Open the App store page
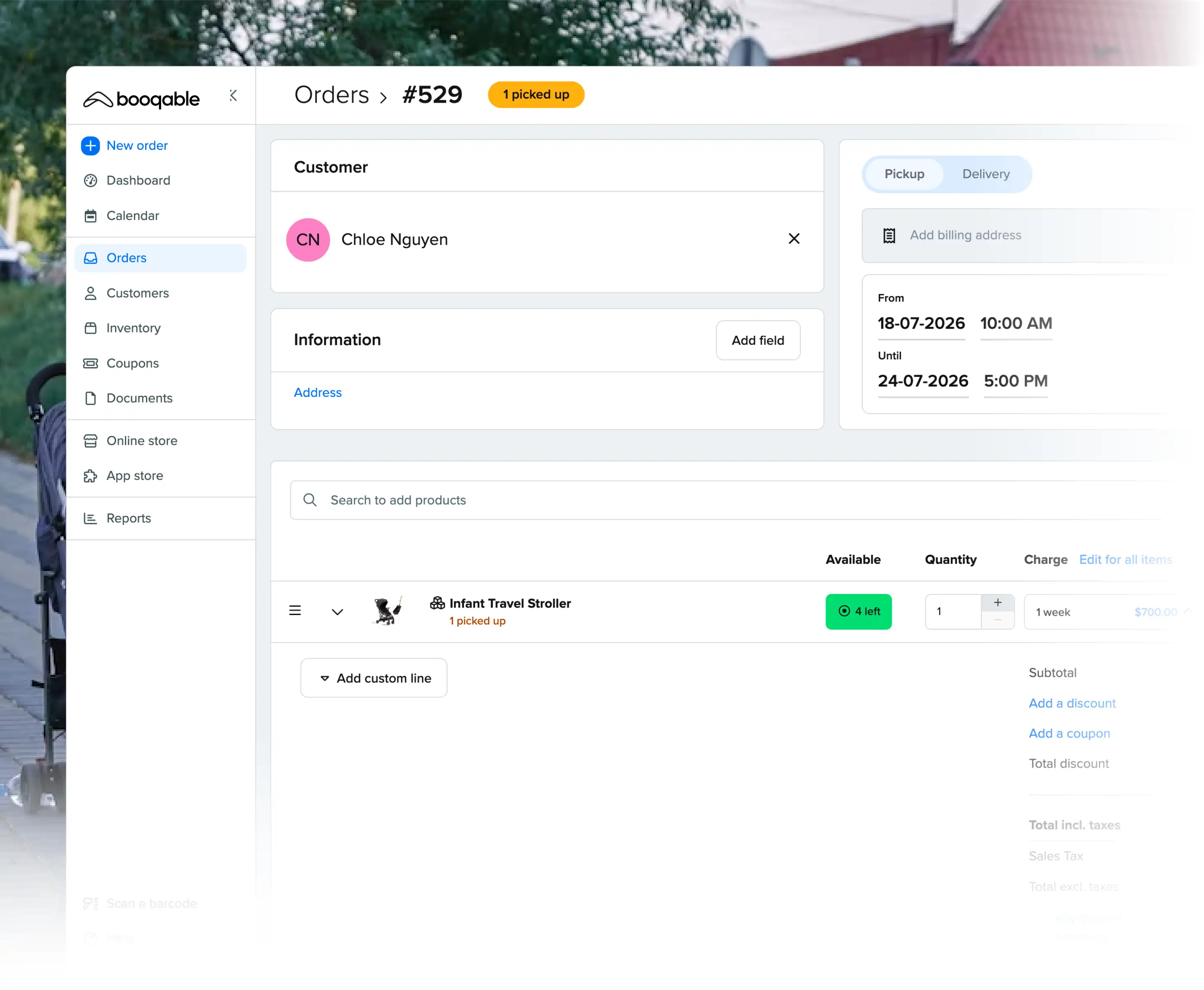Viewport: 1204px width, 990px height. tap(134, 476)
